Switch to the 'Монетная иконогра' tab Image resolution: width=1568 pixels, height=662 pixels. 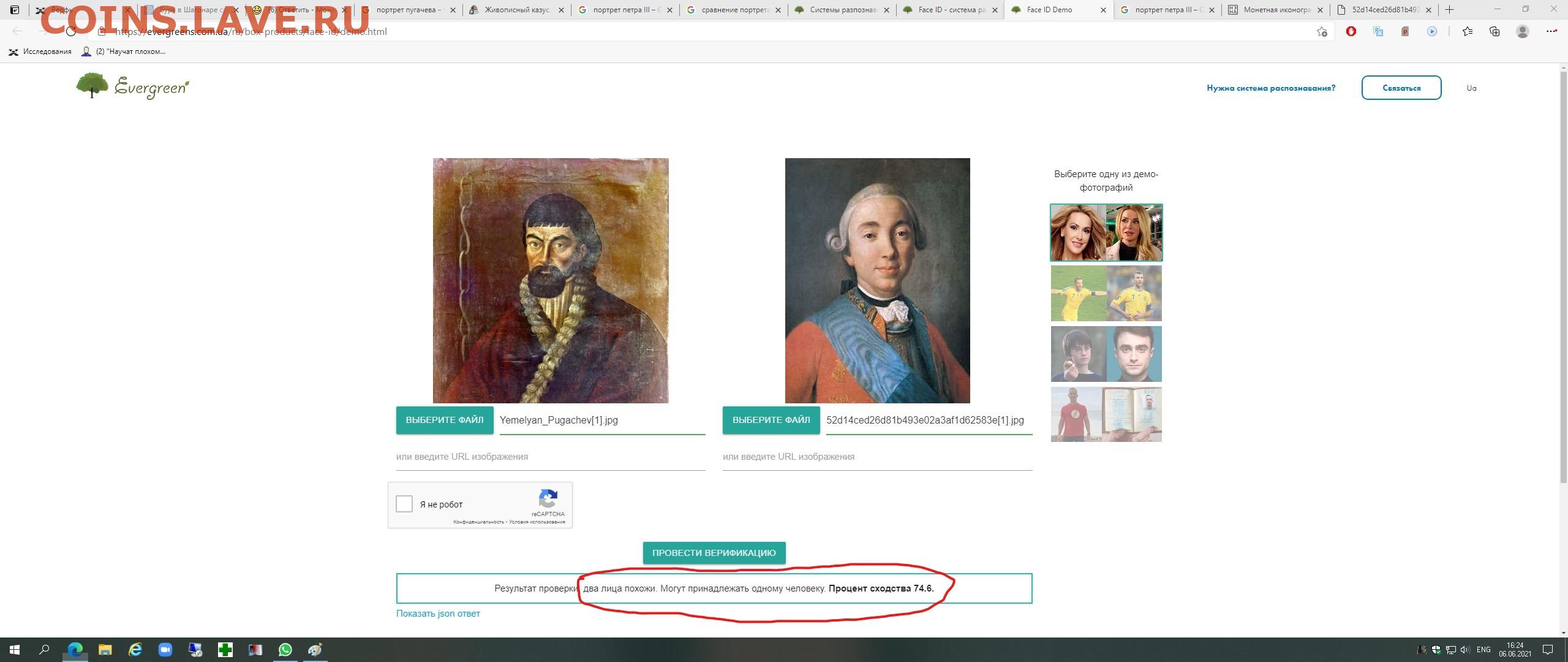pos(1276,10)
